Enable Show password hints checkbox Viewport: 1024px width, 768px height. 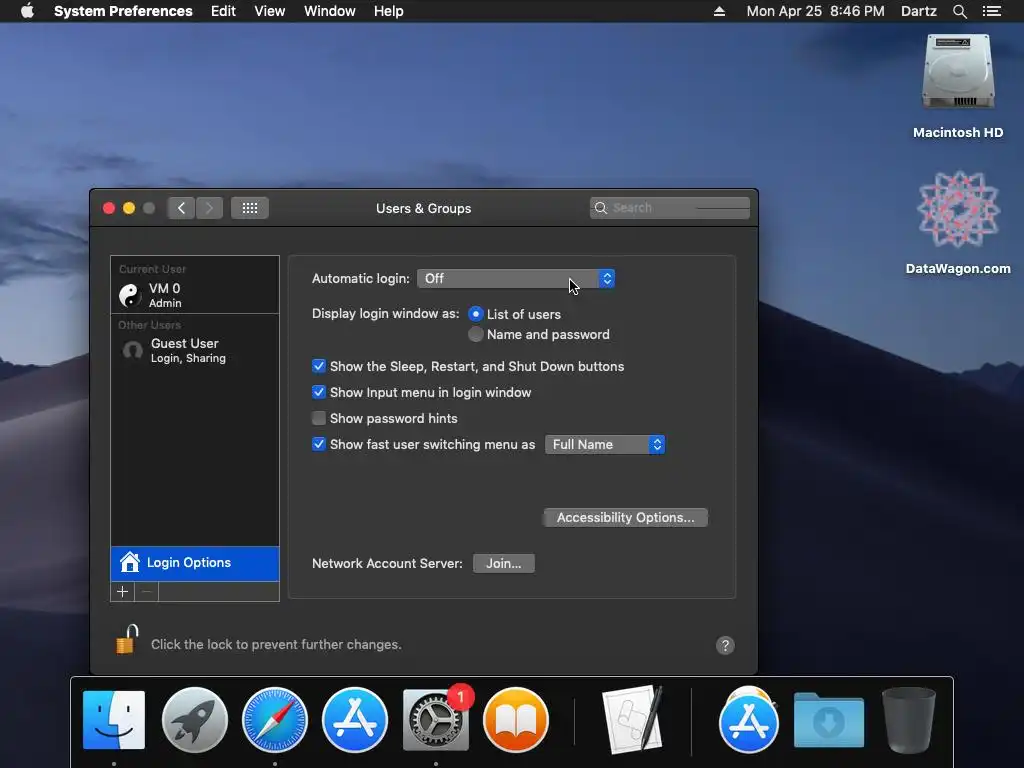click(319, 418)
